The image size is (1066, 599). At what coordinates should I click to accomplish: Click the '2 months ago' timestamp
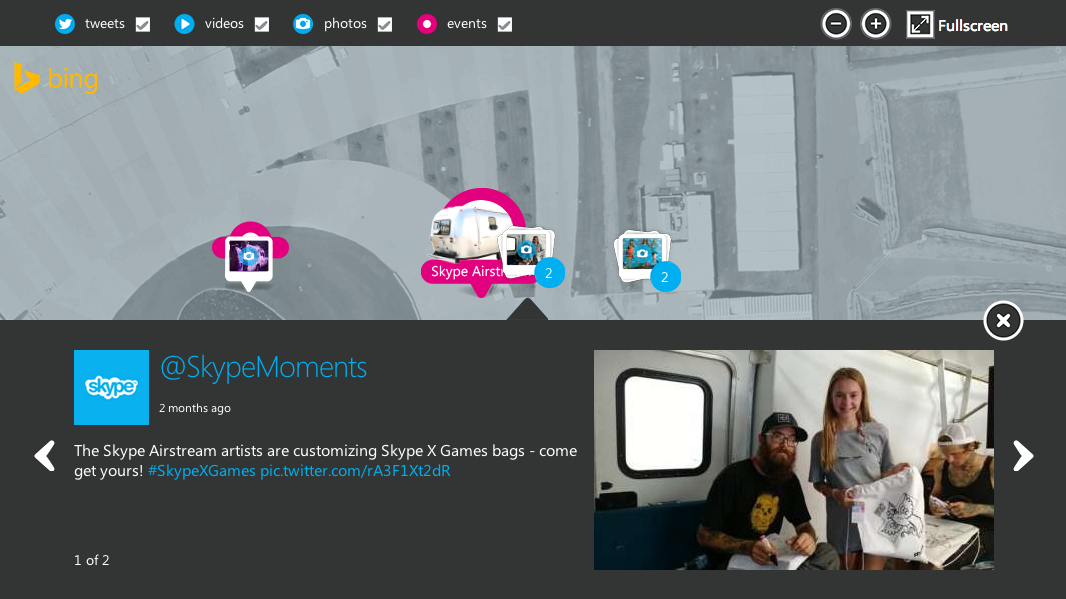[x=194, y=408]
